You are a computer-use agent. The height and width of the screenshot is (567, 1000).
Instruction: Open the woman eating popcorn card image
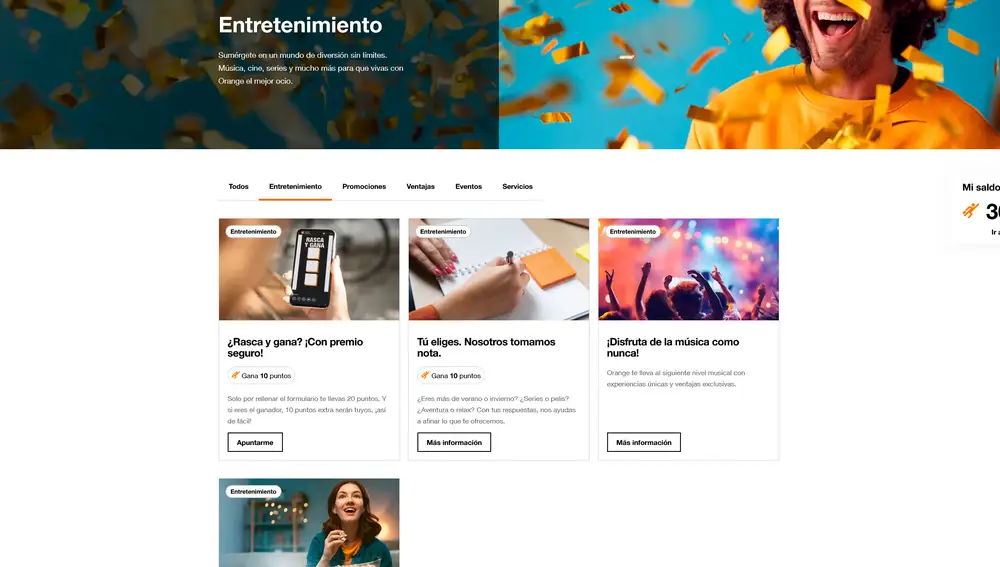pyautogui.click(x=309, y=522)
